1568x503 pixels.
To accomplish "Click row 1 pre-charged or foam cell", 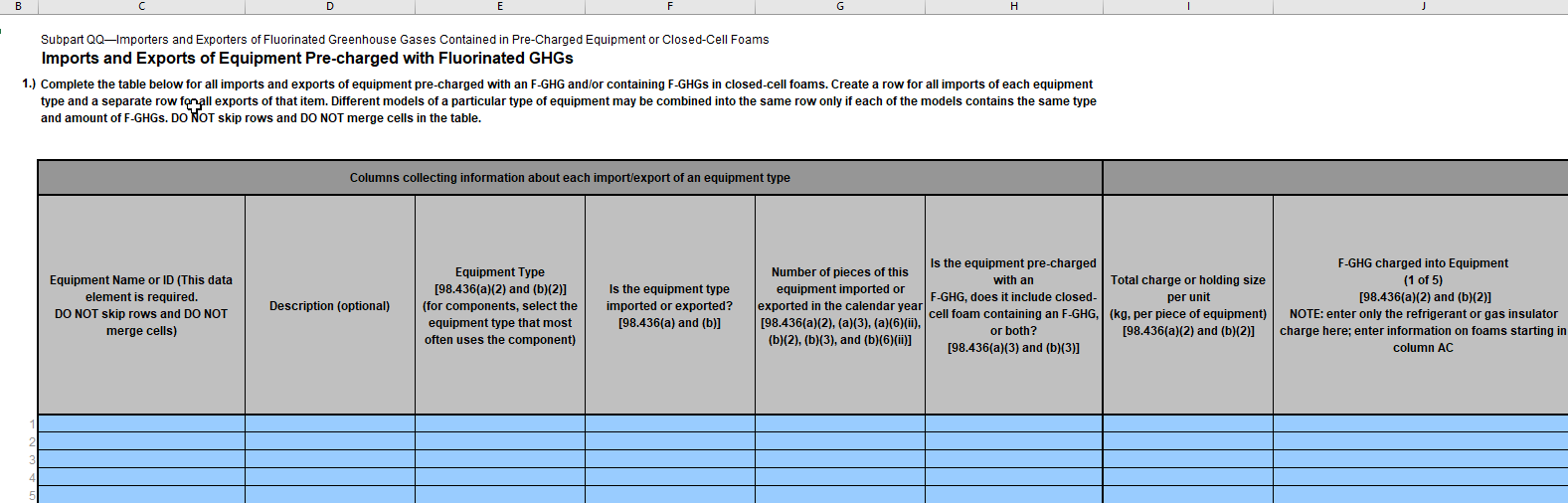I will coord(1013,423).
